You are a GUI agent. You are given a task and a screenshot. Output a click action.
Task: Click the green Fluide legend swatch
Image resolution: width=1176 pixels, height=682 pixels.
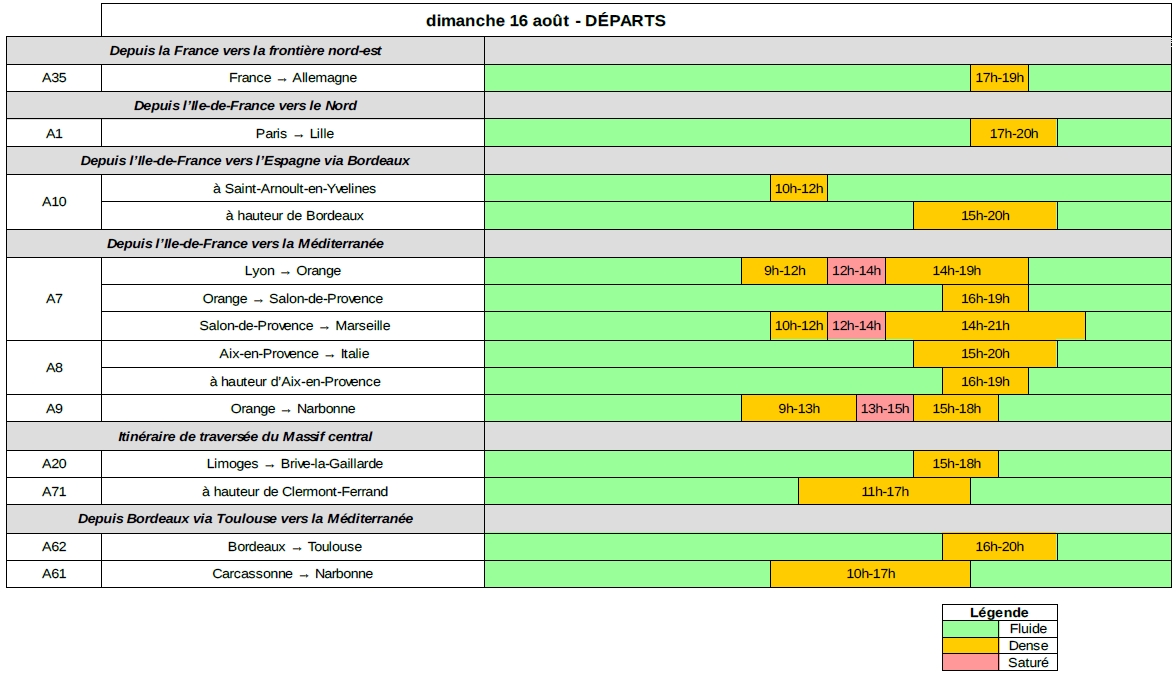pos(970,629)
